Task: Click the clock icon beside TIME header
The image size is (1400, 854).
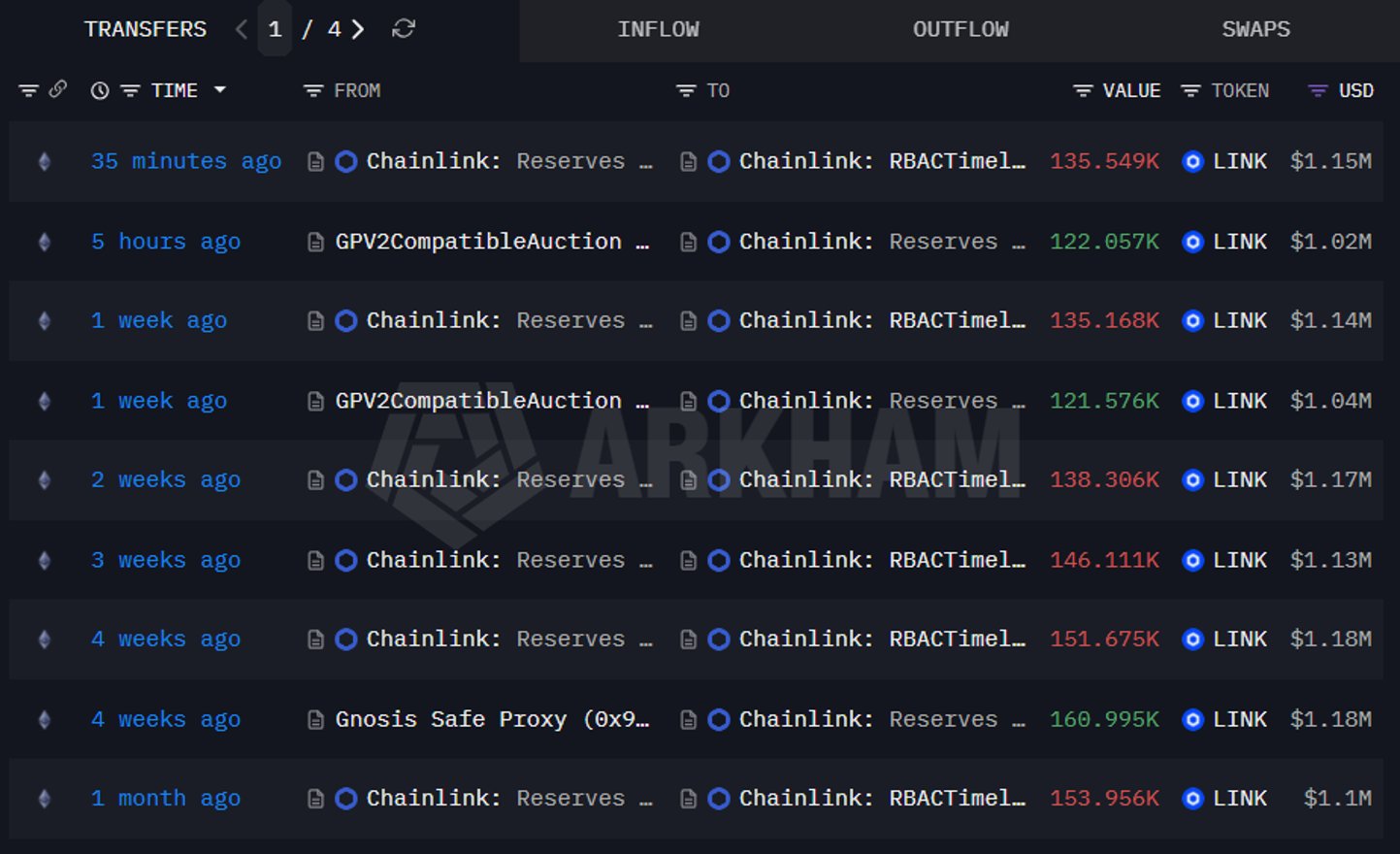Action: click(x=100, y=90)
